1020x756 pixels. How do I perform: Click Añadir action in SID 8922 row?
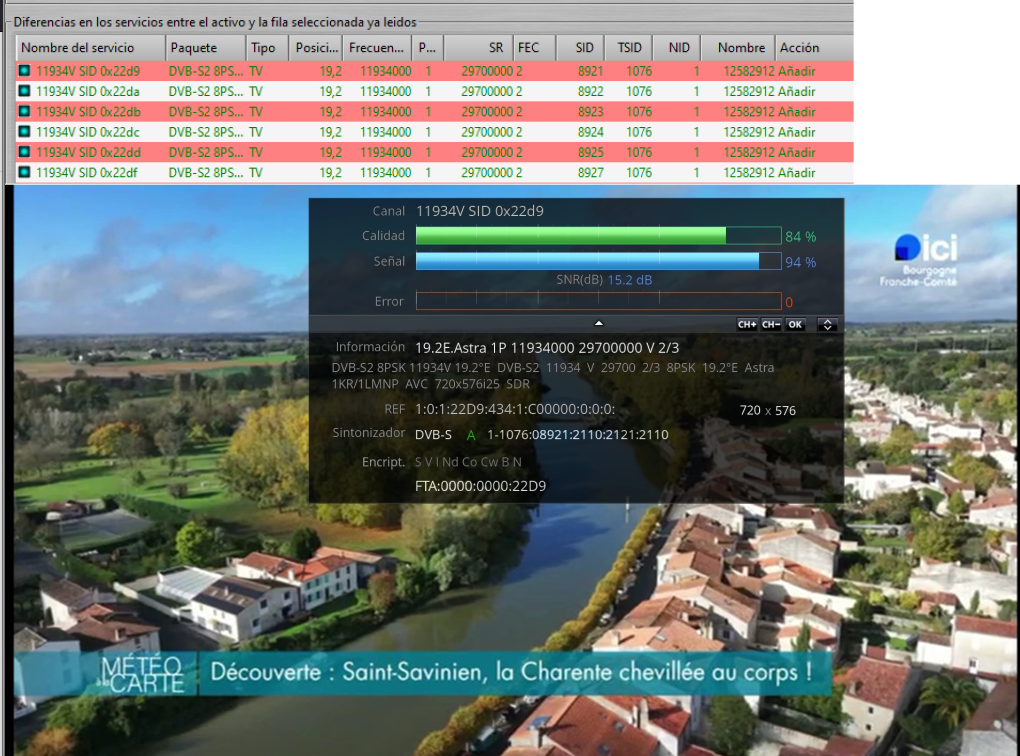pyautogui.click(x=796, y=91)
